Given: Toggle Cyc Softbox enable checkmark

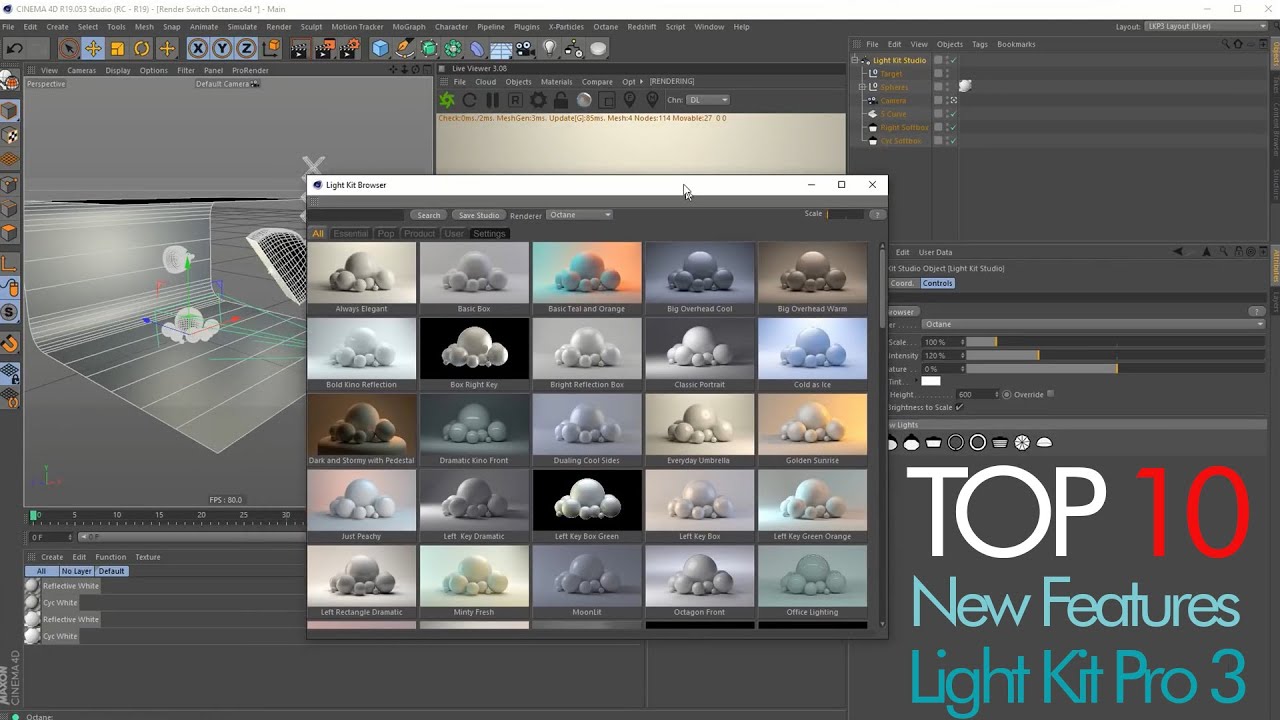Looking at the screenshot, I should tap(953, 141).
